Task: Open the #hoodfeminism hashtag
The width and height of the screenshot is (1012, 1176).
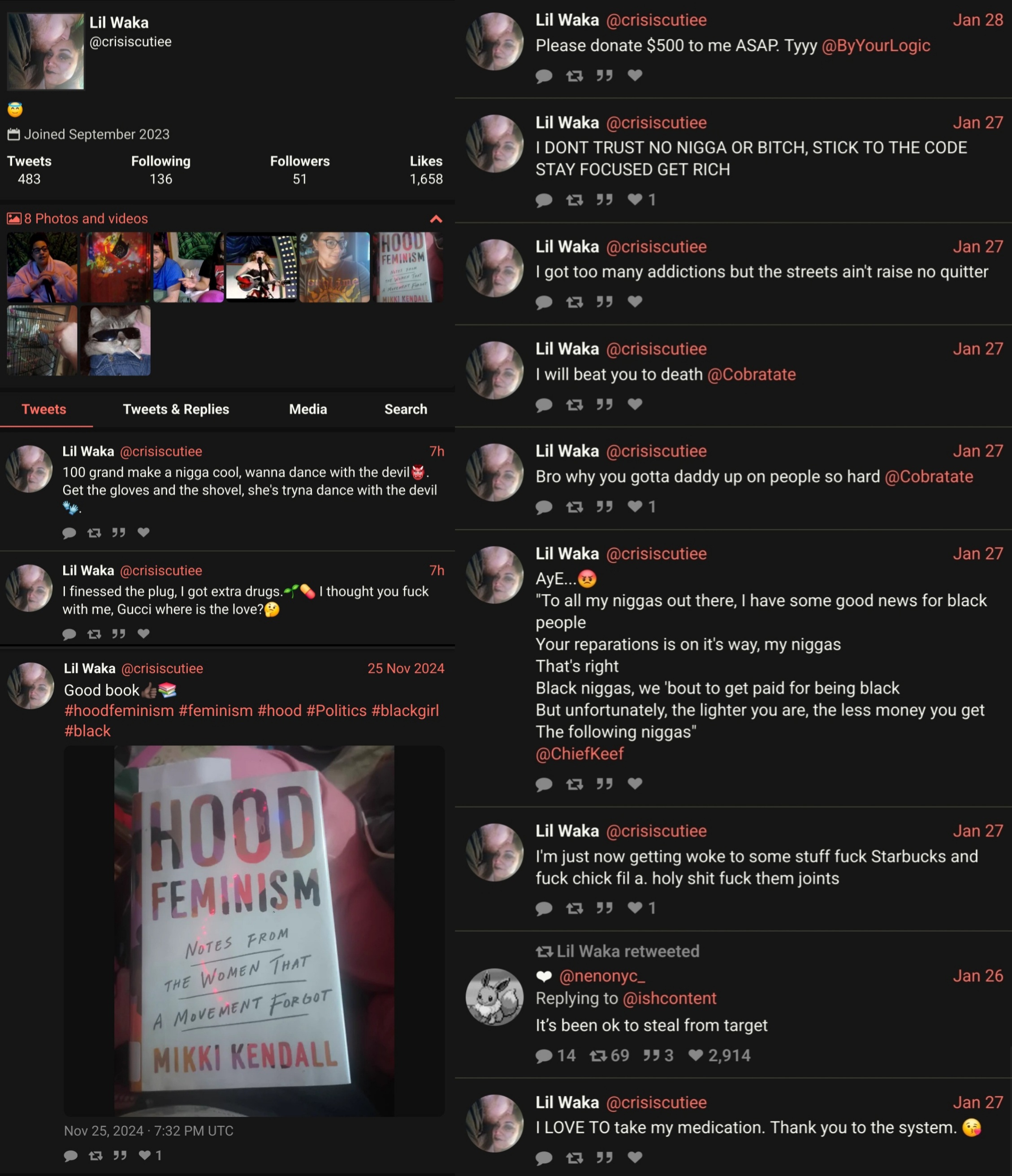Action: (x=119, y=711)
